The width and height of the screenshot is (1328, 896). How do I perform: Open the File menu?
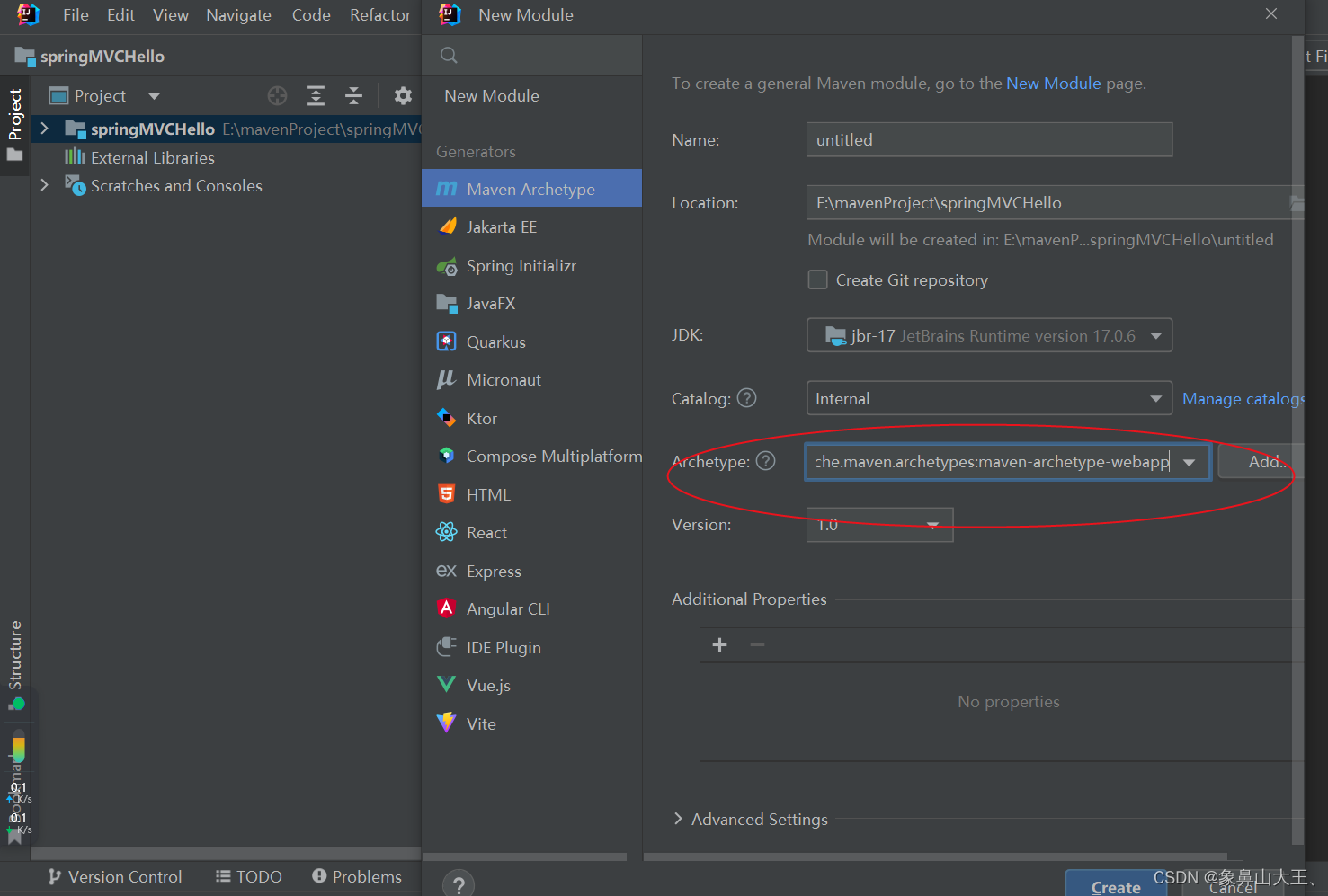76,15
